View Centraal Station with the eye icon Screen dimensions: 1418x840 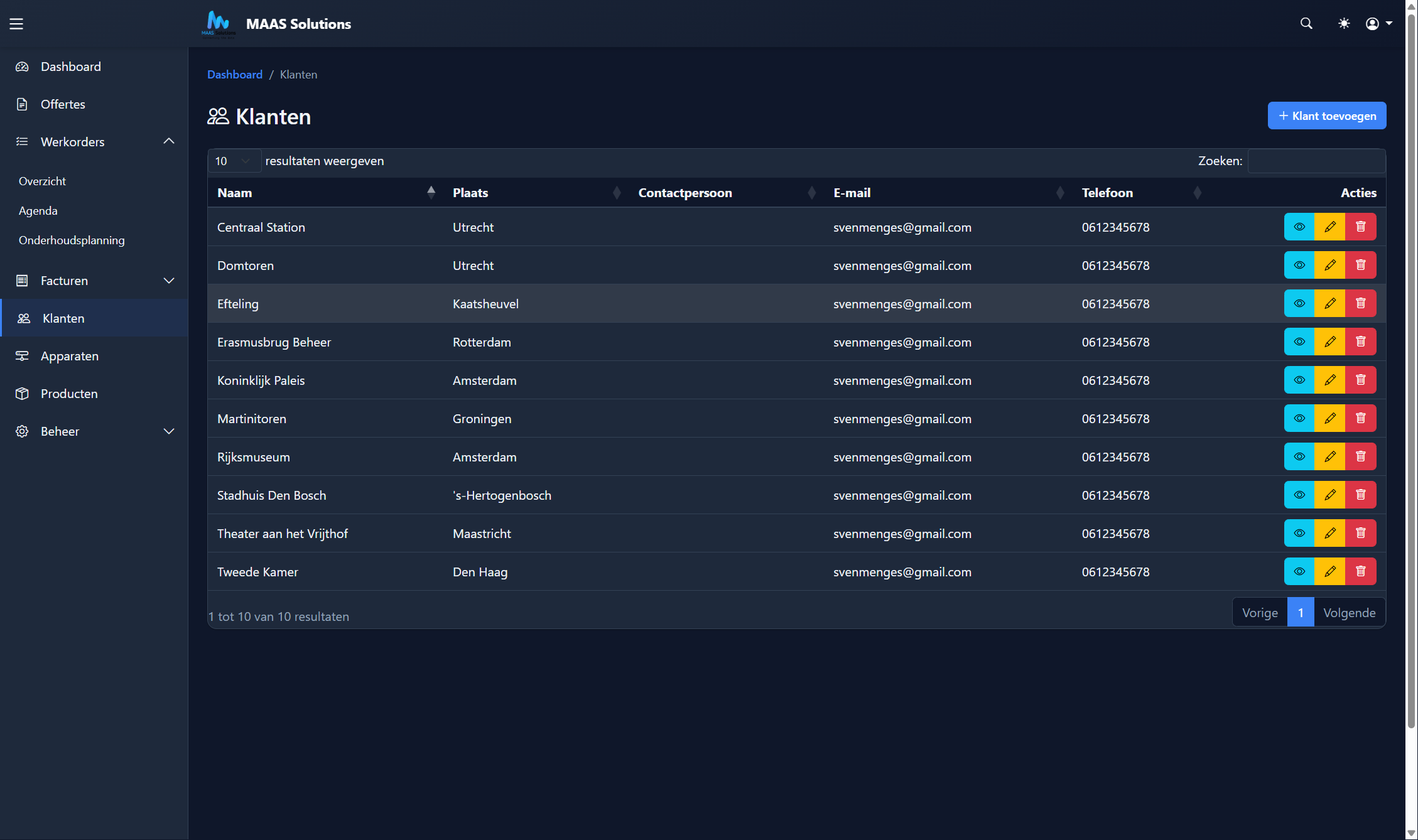1299,227
